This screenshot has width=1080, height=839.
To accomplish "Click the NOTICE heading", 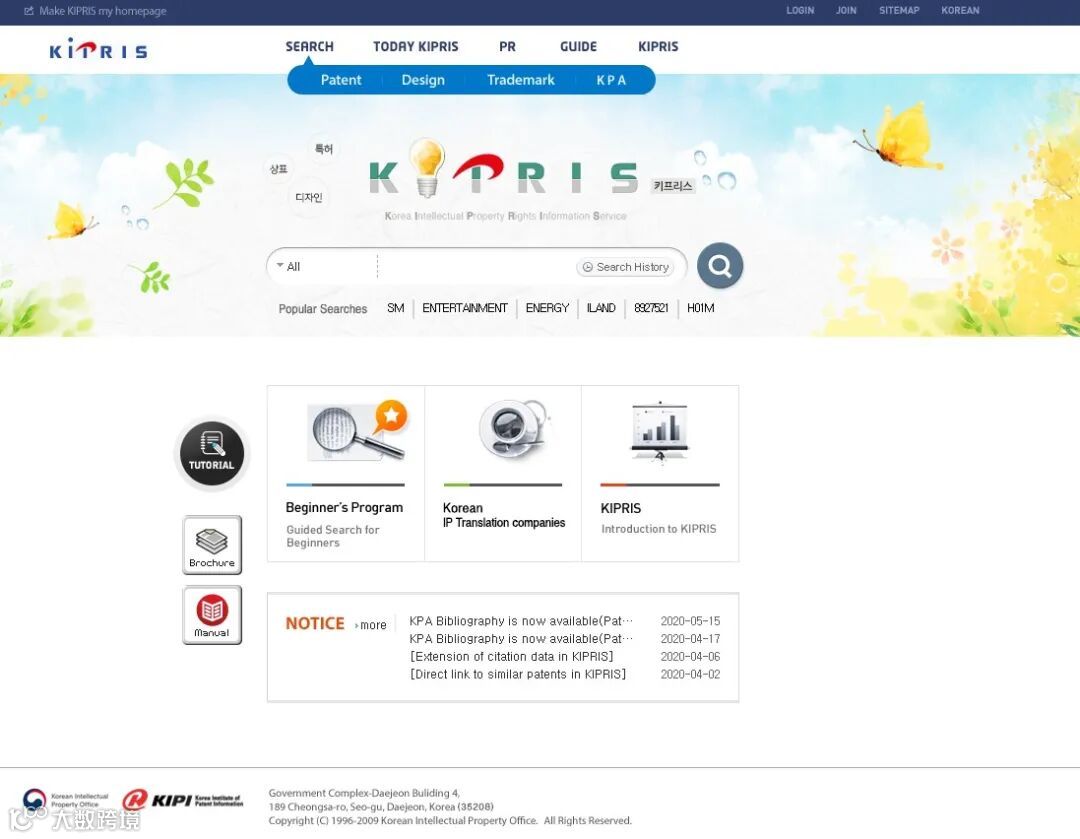I will 315,623.
